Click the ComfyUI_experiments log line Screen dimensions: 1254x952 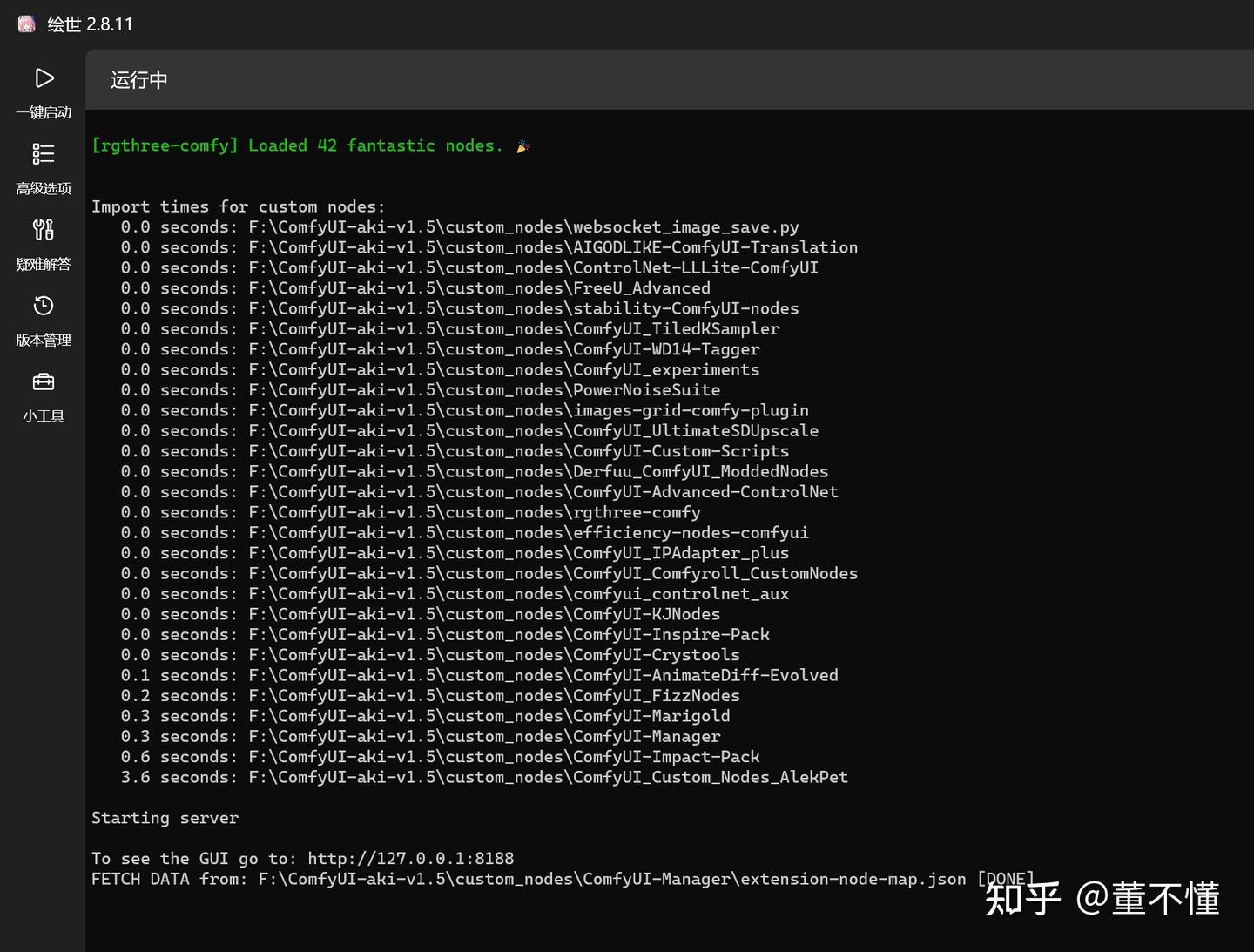tap(440, 369)
